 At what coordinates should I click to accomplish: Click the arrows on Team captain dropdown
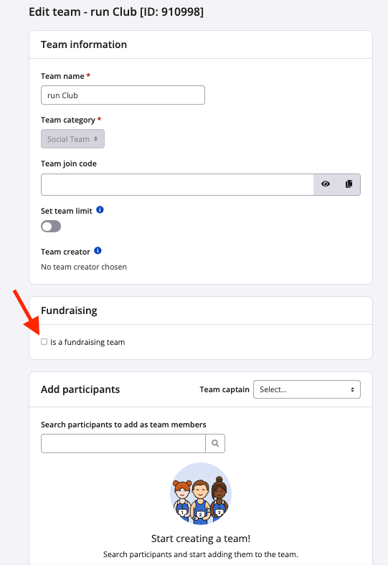352,390
